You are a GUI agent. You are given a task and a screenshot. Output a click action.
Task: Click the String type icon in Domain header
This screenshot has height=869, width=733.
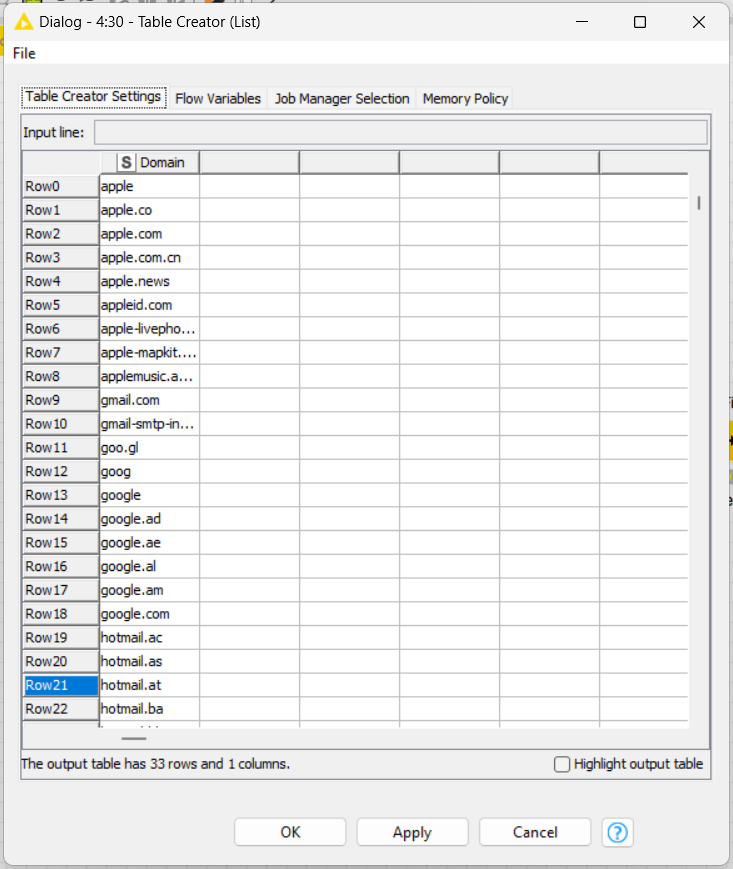pos(126,162)
